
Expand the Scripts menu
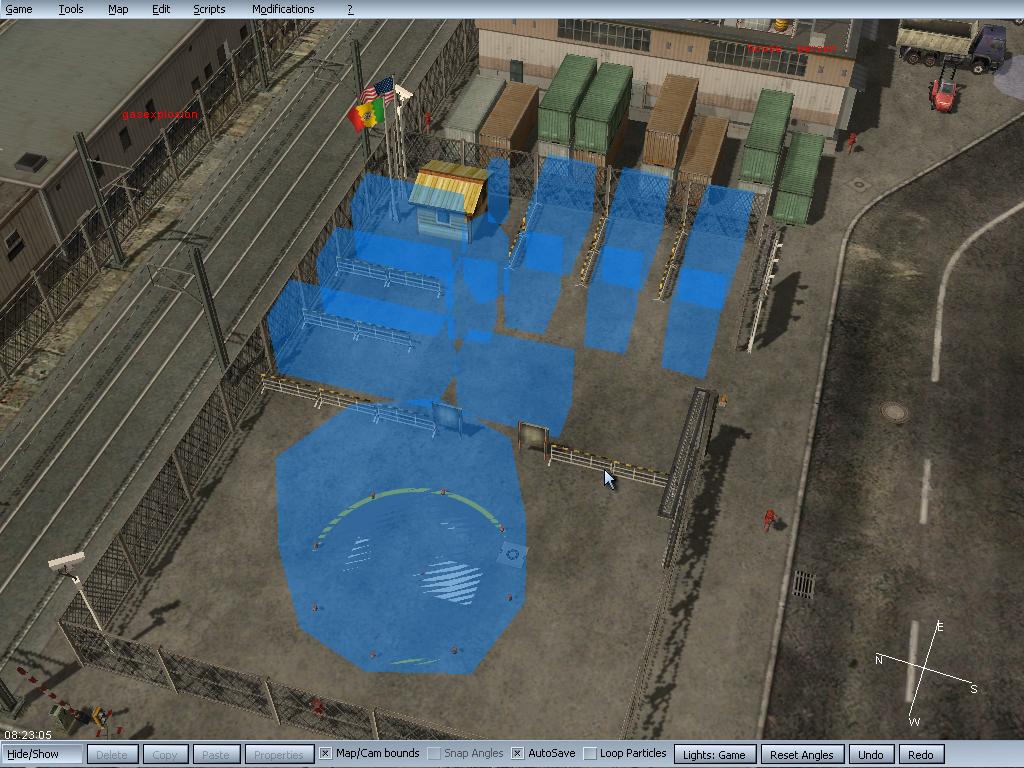tap(209, 9)
